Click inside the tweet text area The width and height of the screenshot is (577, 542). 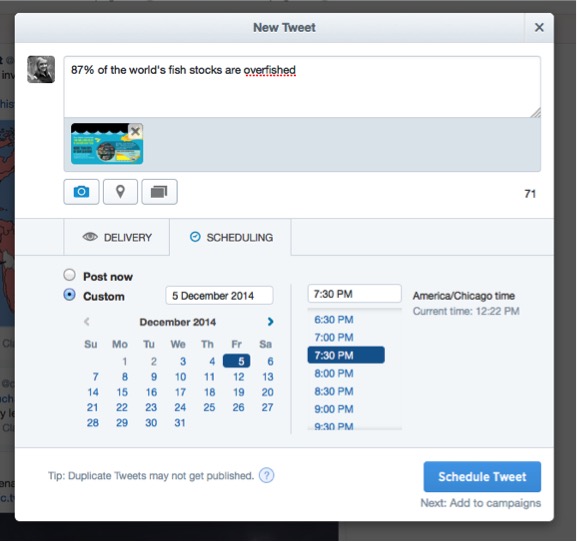302,87
